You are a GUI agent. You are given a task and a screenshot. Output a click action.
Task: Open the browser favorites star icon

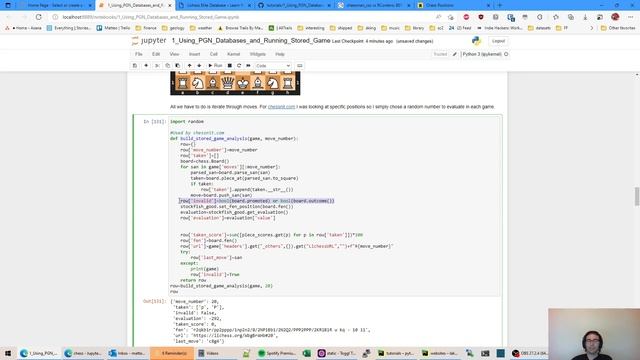click(556, 17)
